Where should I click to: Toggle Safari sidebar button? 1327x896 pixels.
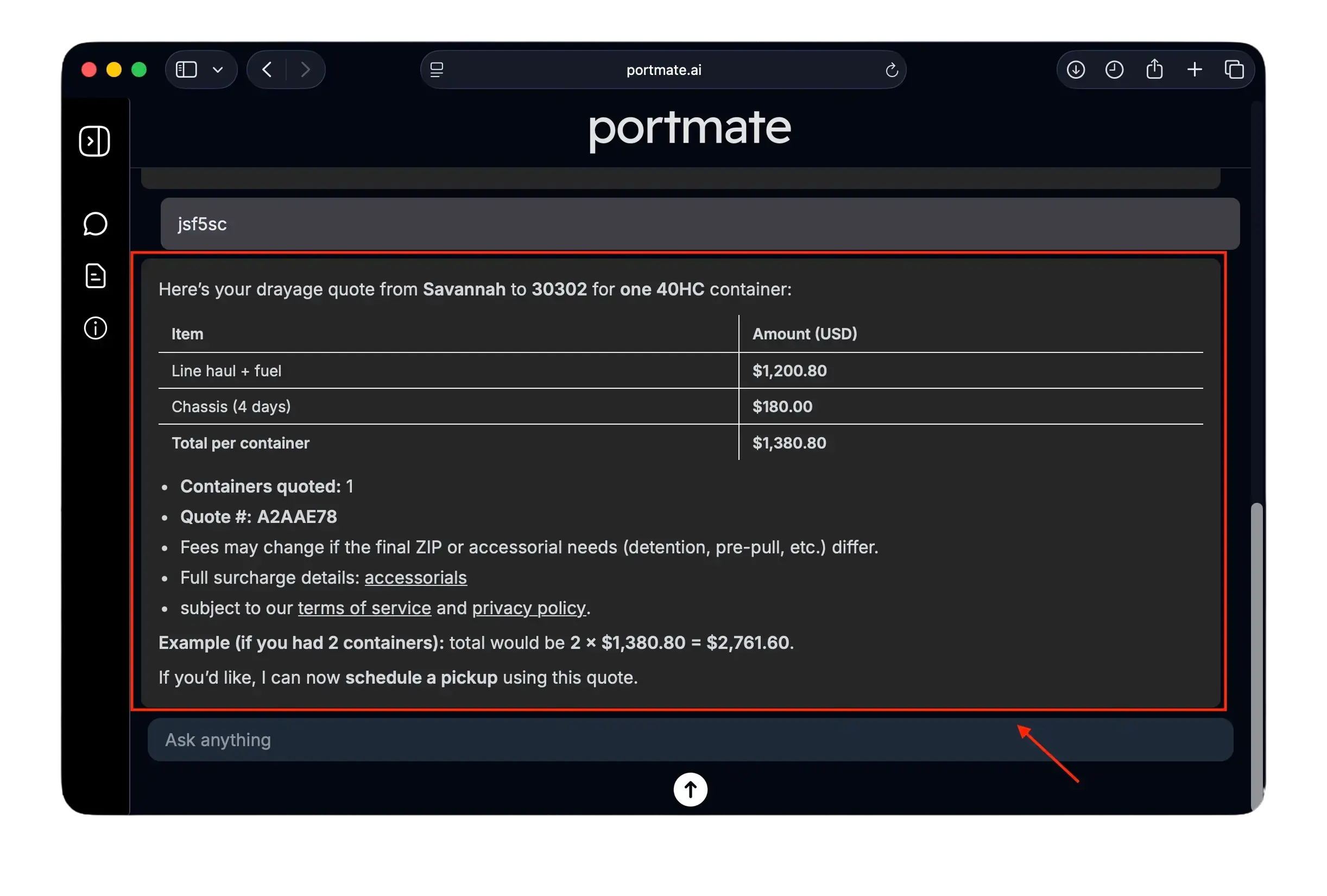[186, 70]
